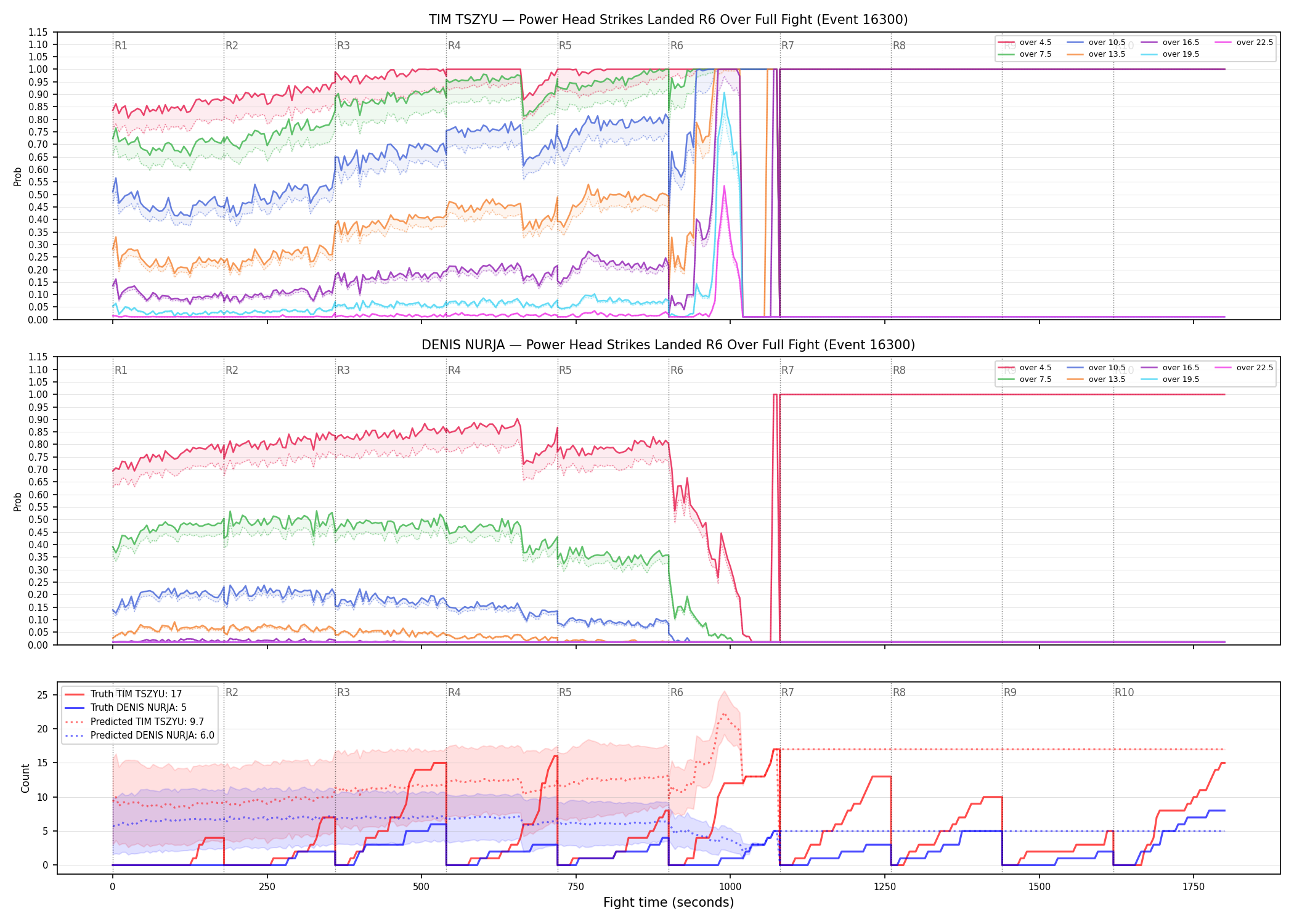Click the '1.15' tick label on the TIM TSZYU chart
Image resolution: width=1294 pixels, height=924 pixels.
(38, 32)
